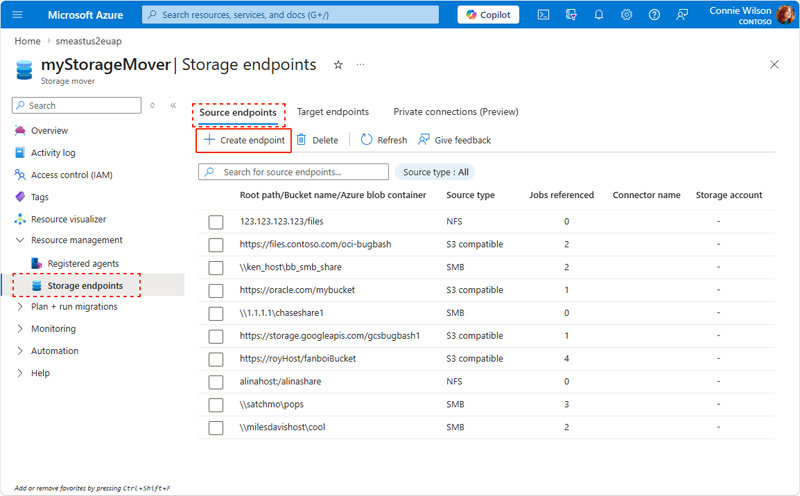
Task: Open the notifications bell
Action: [598, 15]
